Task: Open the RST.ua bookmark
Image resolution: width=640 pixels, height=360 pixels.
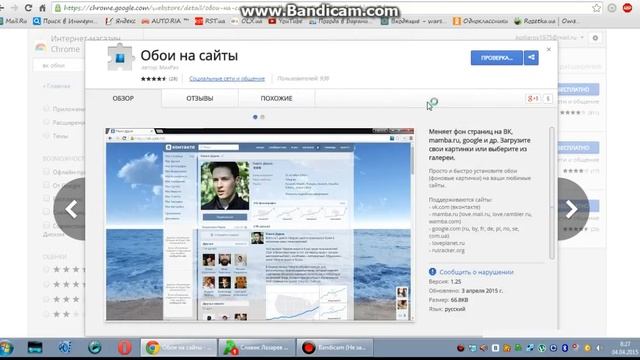Action: (210, 21)
